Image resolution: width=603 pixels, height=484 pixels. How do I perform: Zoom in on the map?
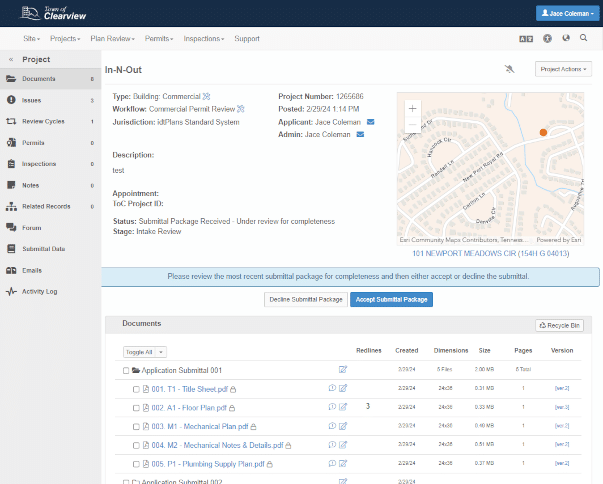[413, 108]
